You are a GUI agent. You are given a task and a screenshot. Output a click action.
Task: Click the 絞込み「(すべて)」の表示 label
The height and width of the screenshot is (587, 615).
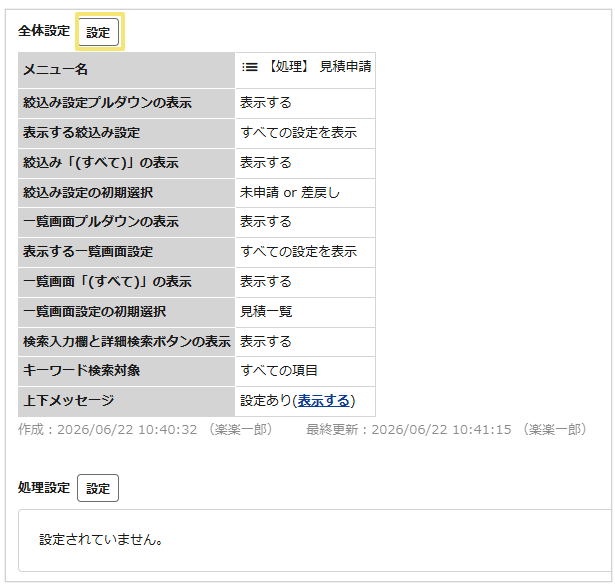coord(101,162)
